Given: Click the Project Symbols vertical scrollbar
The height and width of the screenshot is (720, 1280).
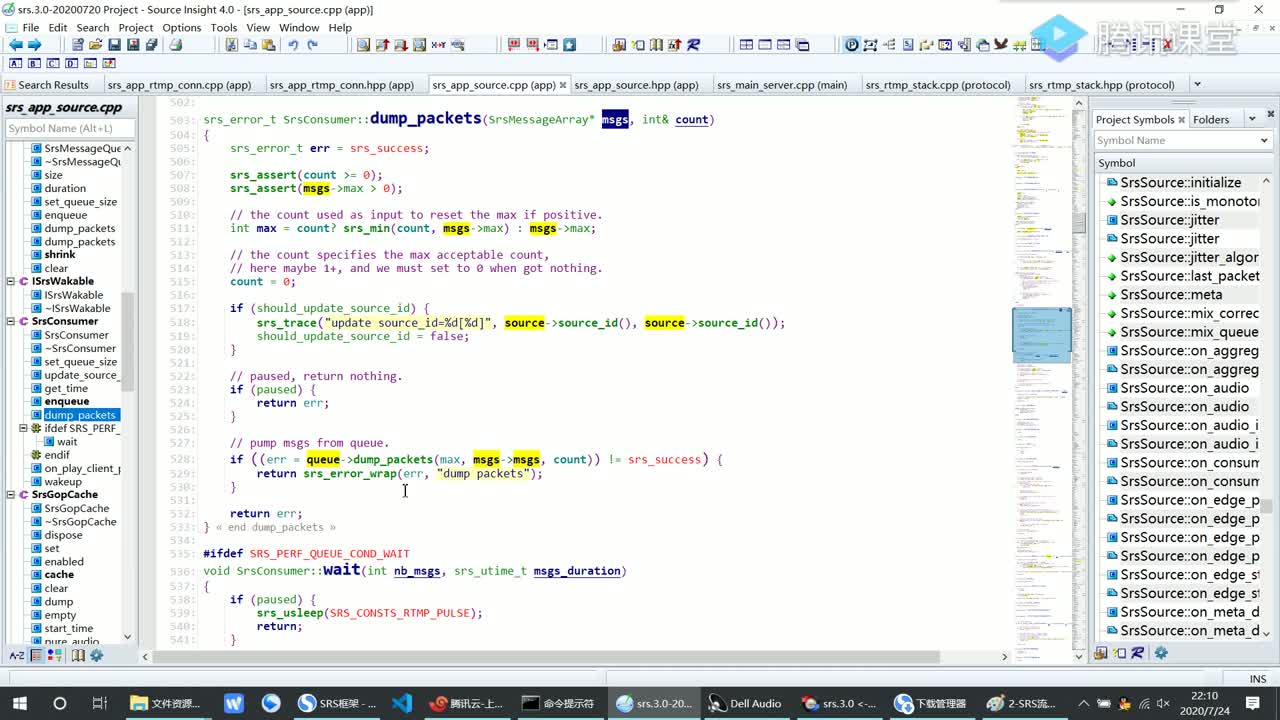Looking at the screenshot, I should point(1266,406).
